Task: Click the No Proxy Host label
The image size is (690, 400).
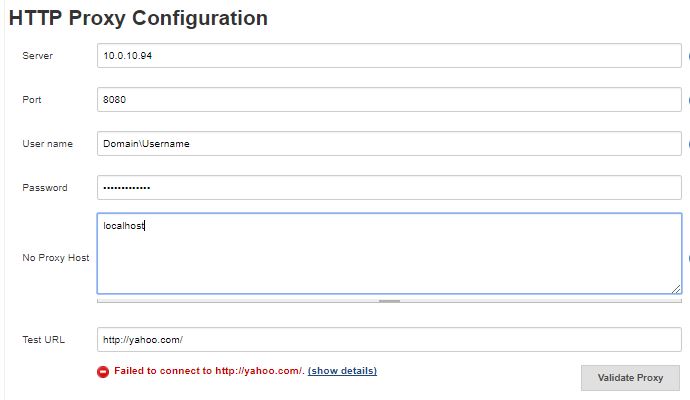Action: tap(56, 258)
